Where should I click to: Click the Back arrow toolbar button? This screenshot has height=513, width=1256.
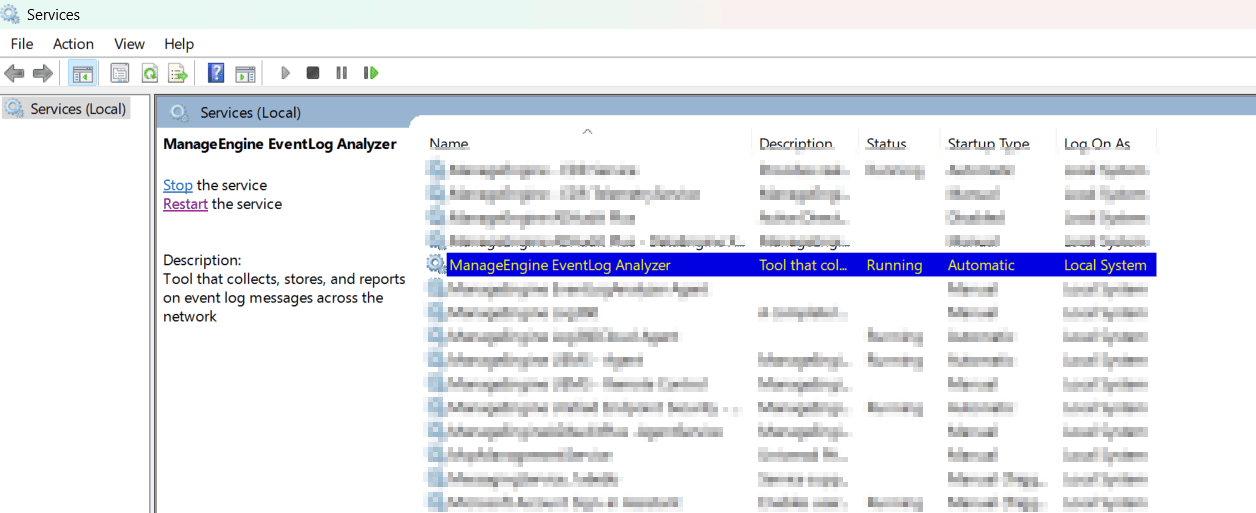[x=14, y=73]
